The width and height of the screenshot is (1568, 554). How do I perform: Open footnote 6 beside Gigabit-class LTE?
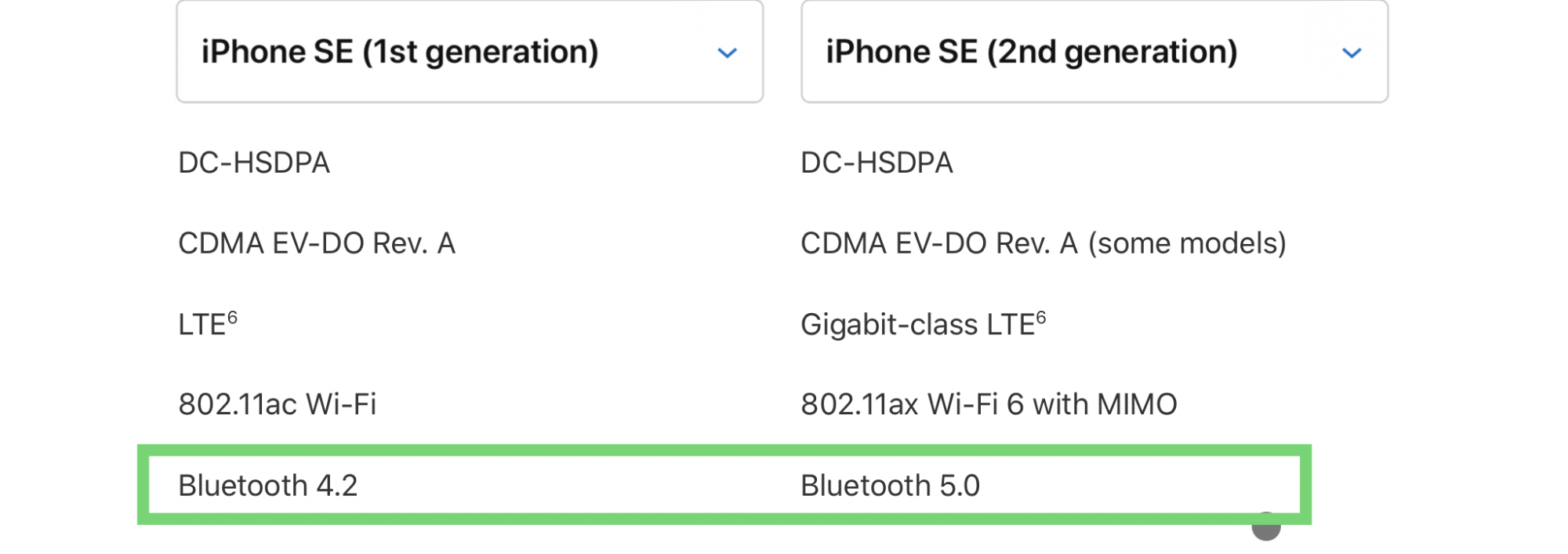1041,318
